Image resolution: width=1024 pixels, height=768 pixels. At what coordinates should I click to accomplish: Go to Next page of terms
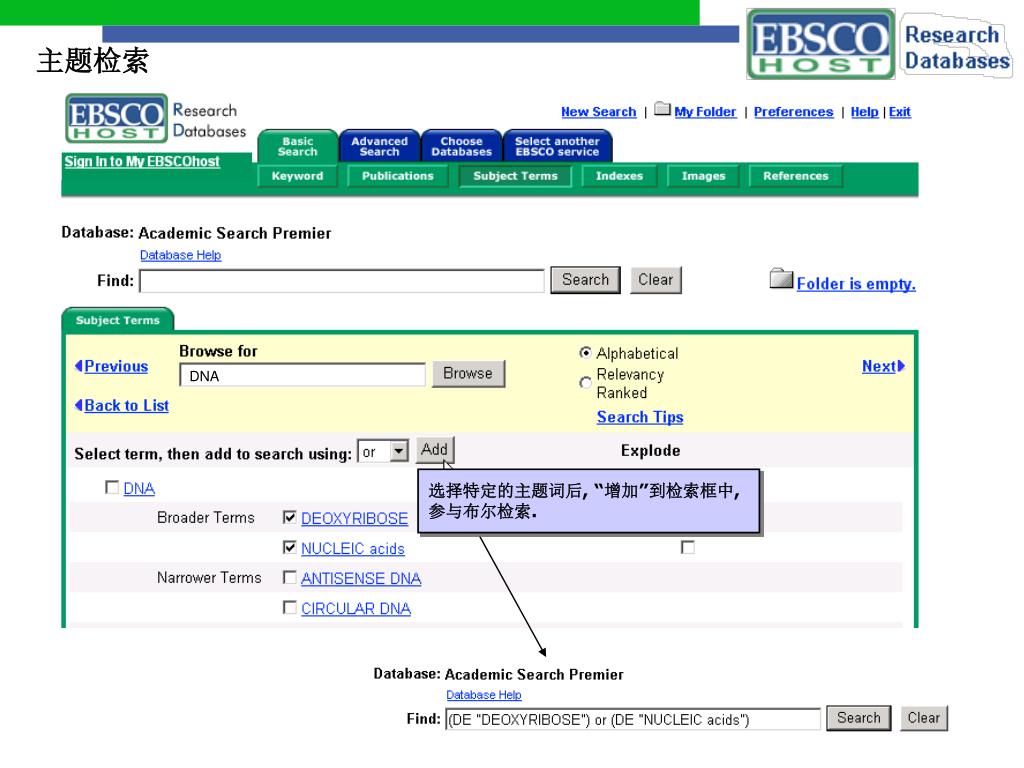(x=879, y=366)
